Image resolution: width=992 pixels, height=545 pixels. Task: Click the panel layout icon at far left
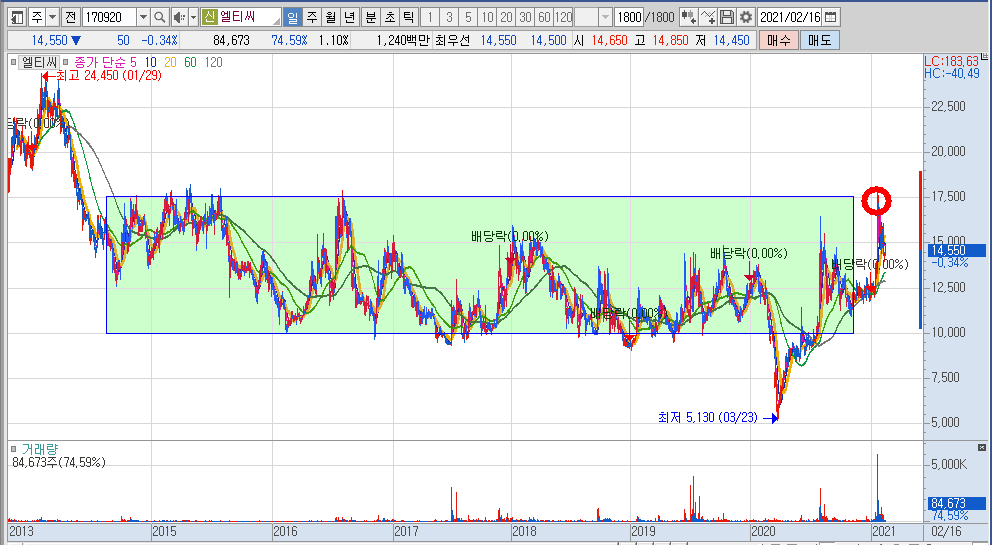(x=16, y=17)
